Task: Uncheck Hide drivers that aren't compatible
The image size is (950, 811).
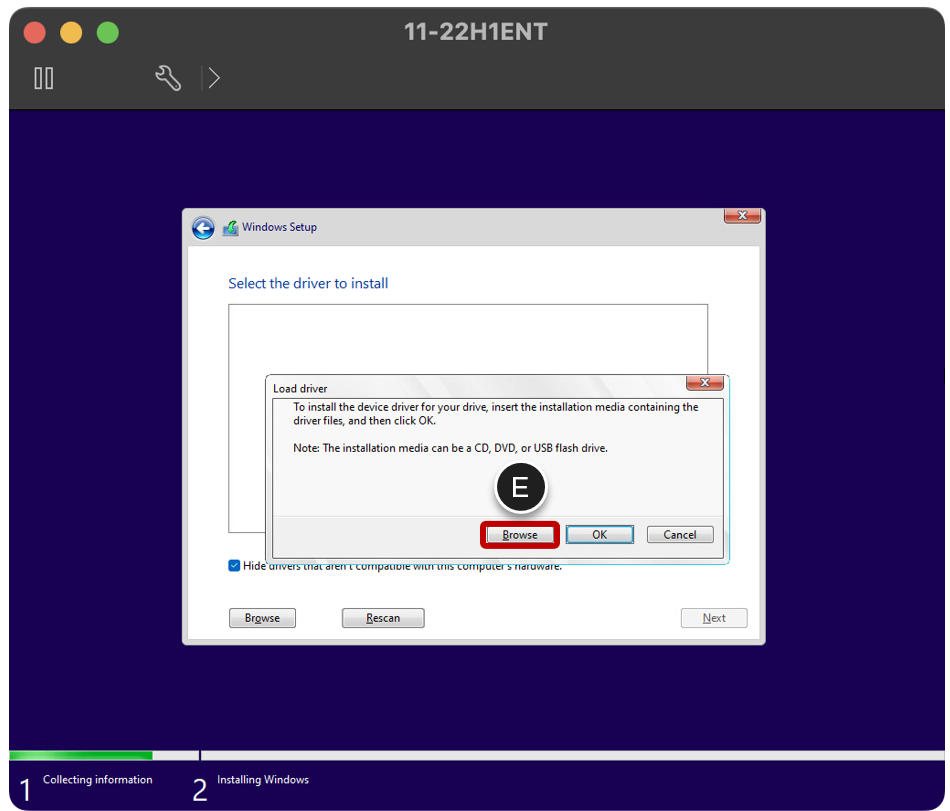Action: (x=234, y=565)
